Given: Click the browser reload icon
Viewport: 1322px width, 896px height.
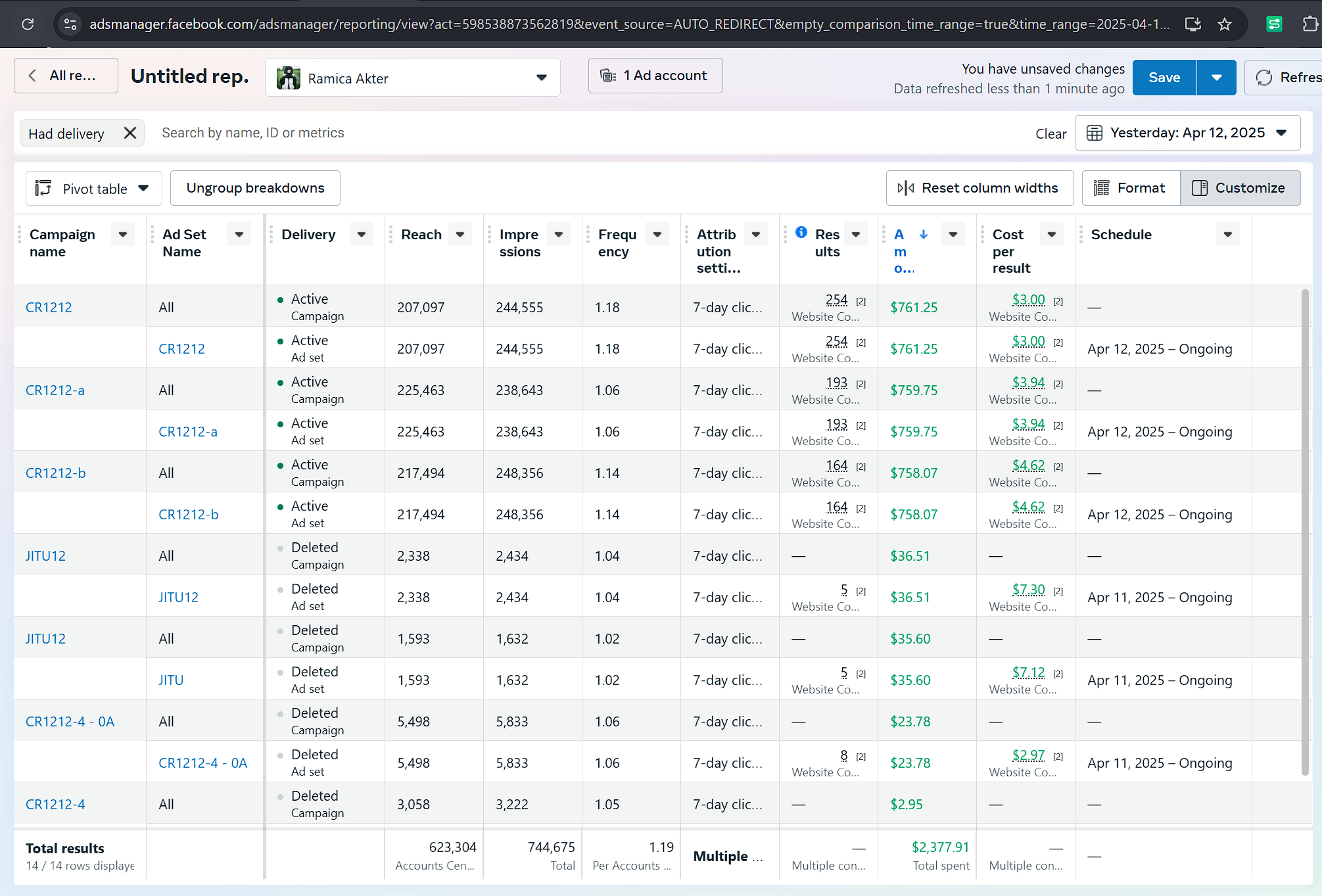Looking at the screenshot, I should click(28, 24).
